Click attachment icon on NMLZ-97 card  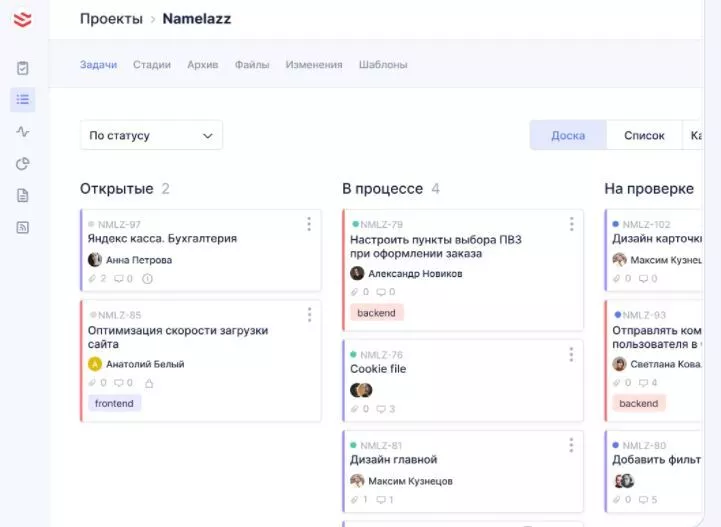[92, 278]
